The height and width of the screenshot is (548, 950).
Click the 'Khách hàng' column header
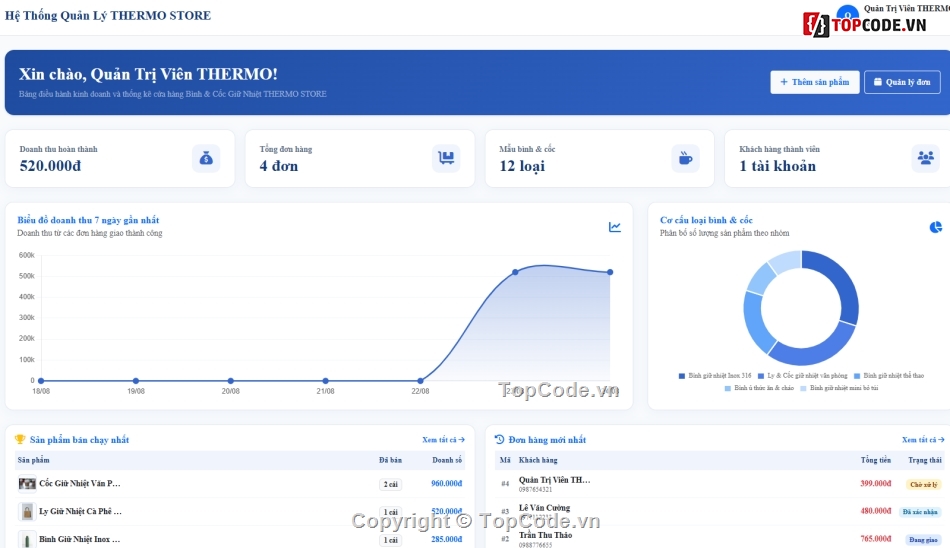(x=538, y=460)
